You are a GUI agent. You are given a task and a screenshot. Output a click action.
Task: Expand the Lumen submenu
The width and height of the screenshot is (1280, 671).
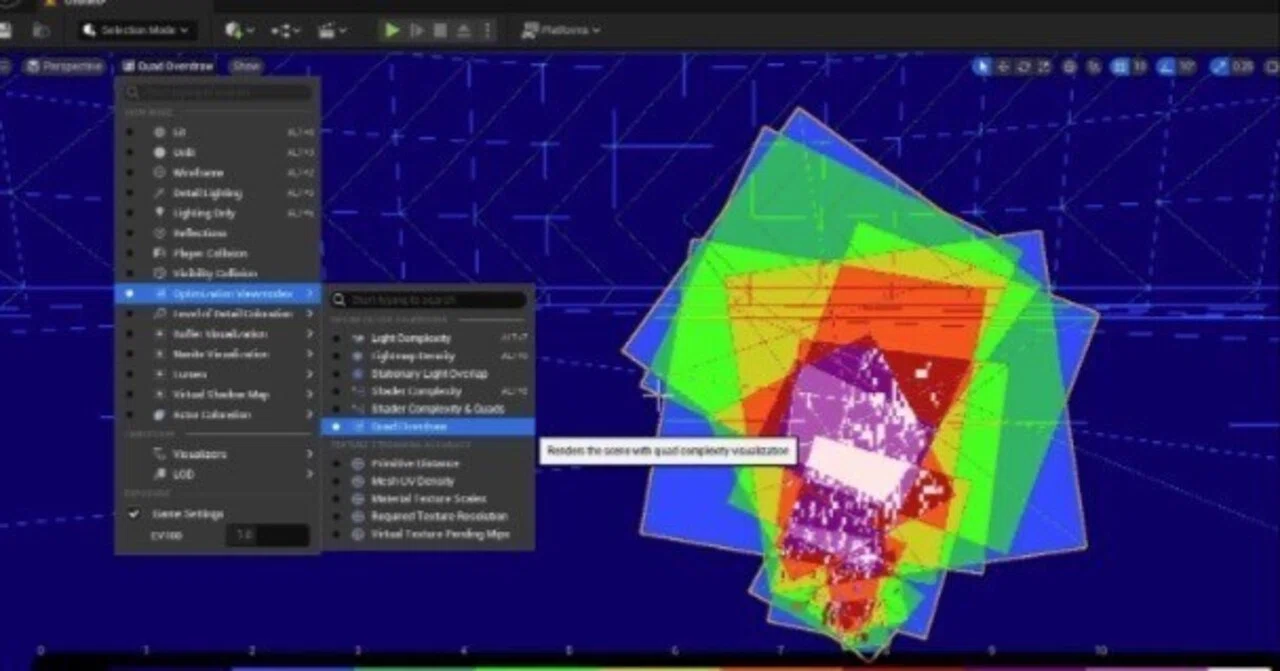point(217,374)
